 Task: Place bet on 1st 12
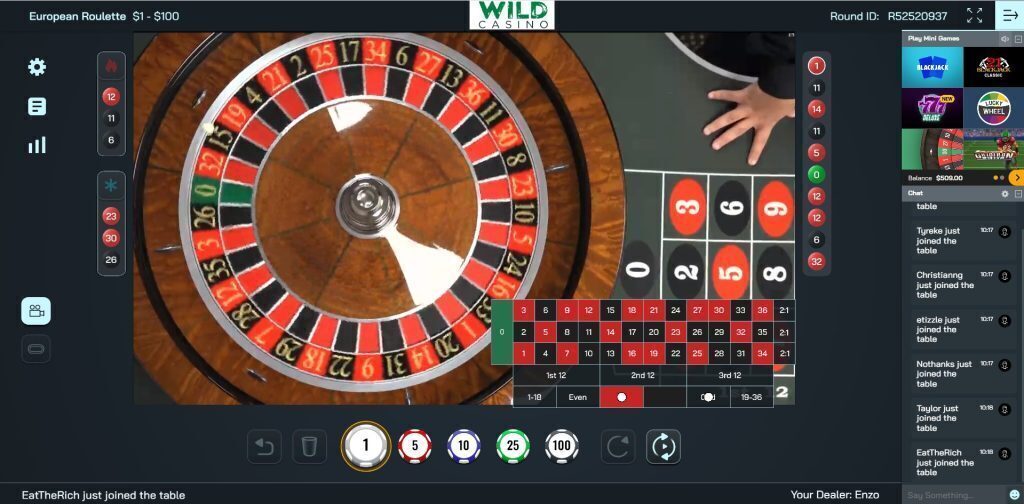[556, 375]
